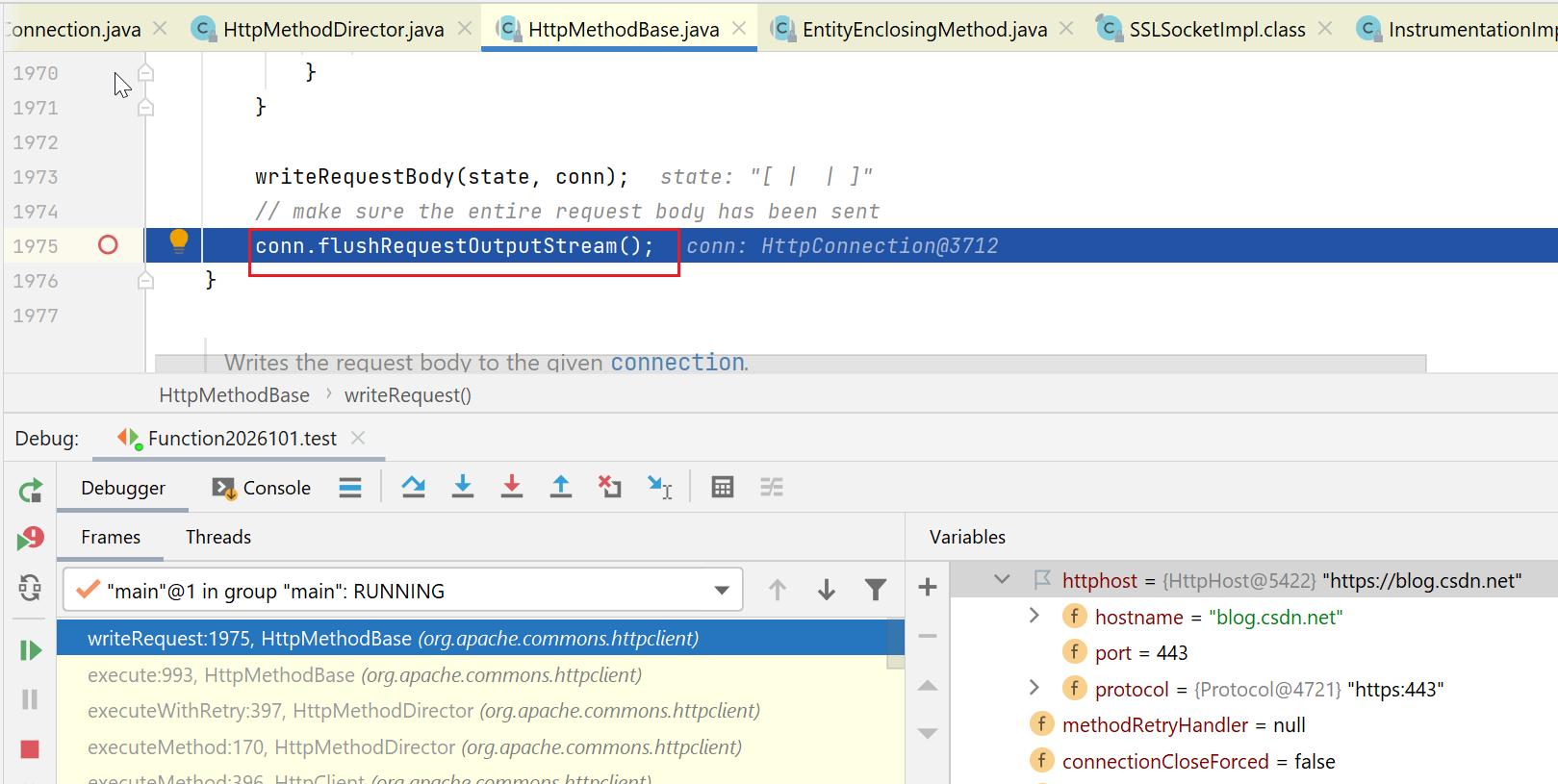Click the Step Over debugger icon
Screen dimensions: 1558x784
point(414,487)
